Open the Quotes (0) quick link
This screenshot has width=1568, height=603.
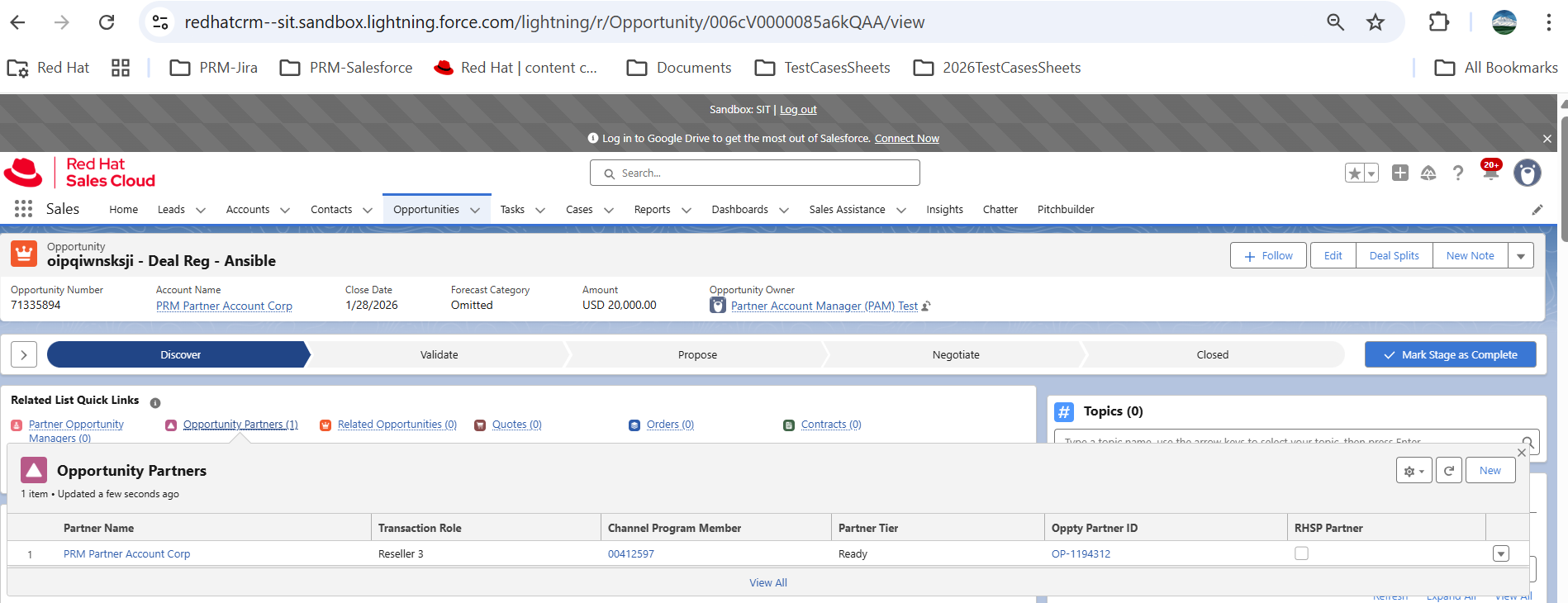517,425
